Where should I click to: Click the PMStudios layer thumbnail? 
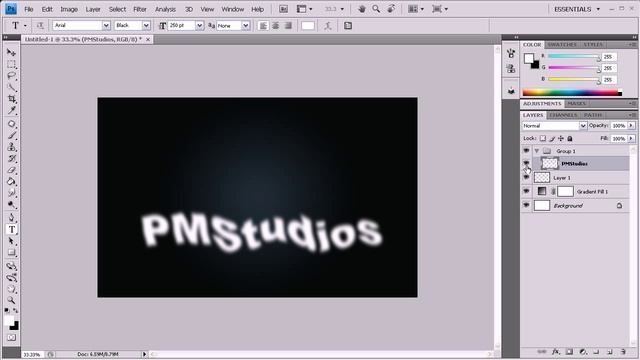click(549, 163)
